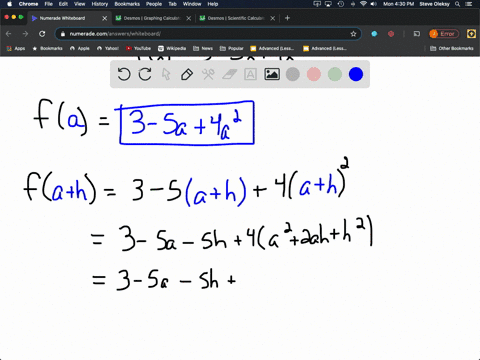Open a new browser tab

[287, 18]
